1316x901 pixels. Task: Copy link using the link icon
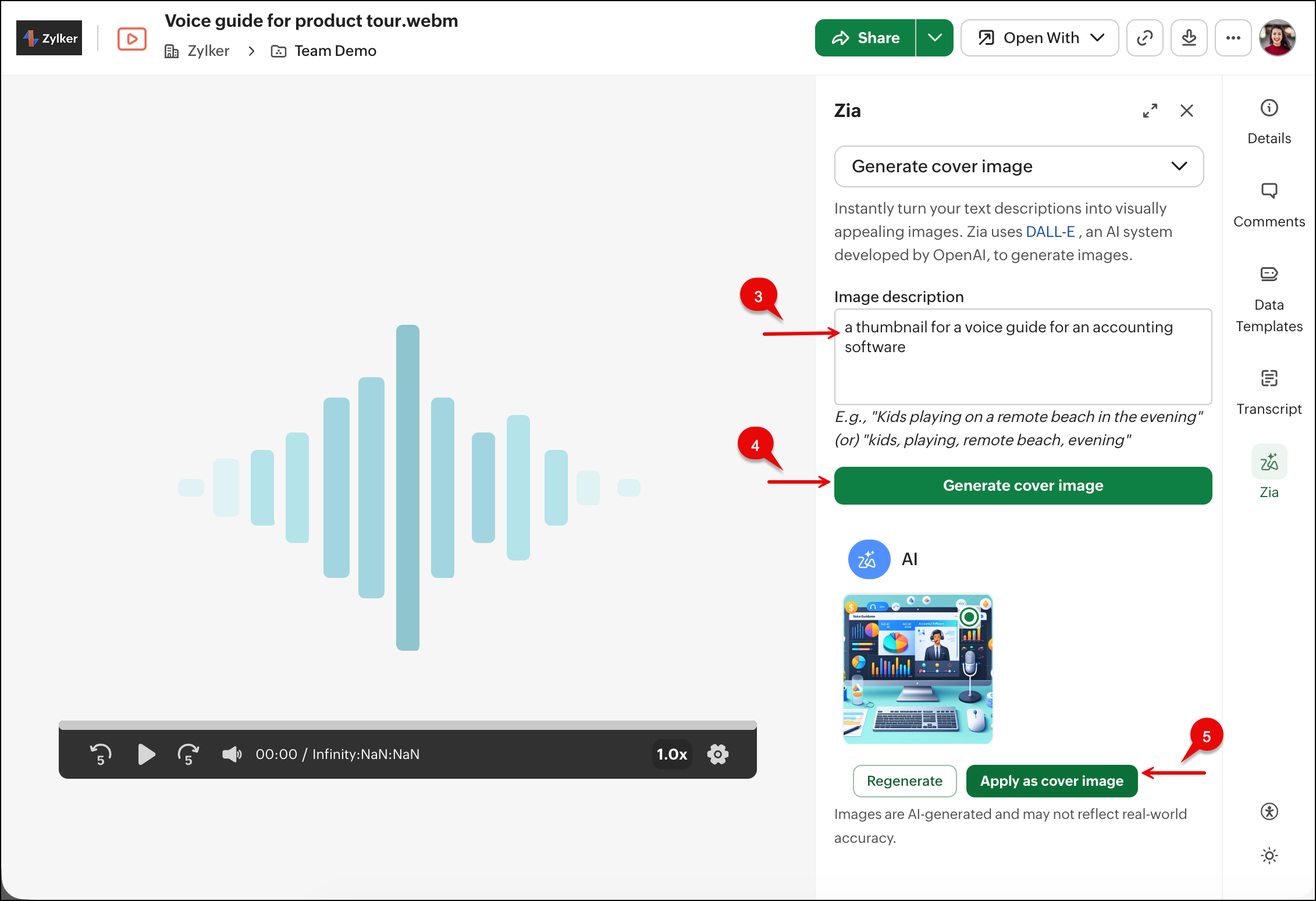(1144, 38)
